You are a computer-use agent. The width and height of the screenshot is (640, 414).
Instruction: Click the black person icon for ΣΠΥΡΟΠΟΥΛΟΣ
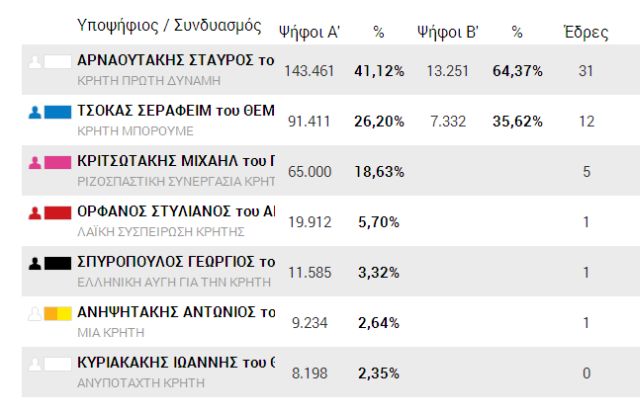(35, 263)
